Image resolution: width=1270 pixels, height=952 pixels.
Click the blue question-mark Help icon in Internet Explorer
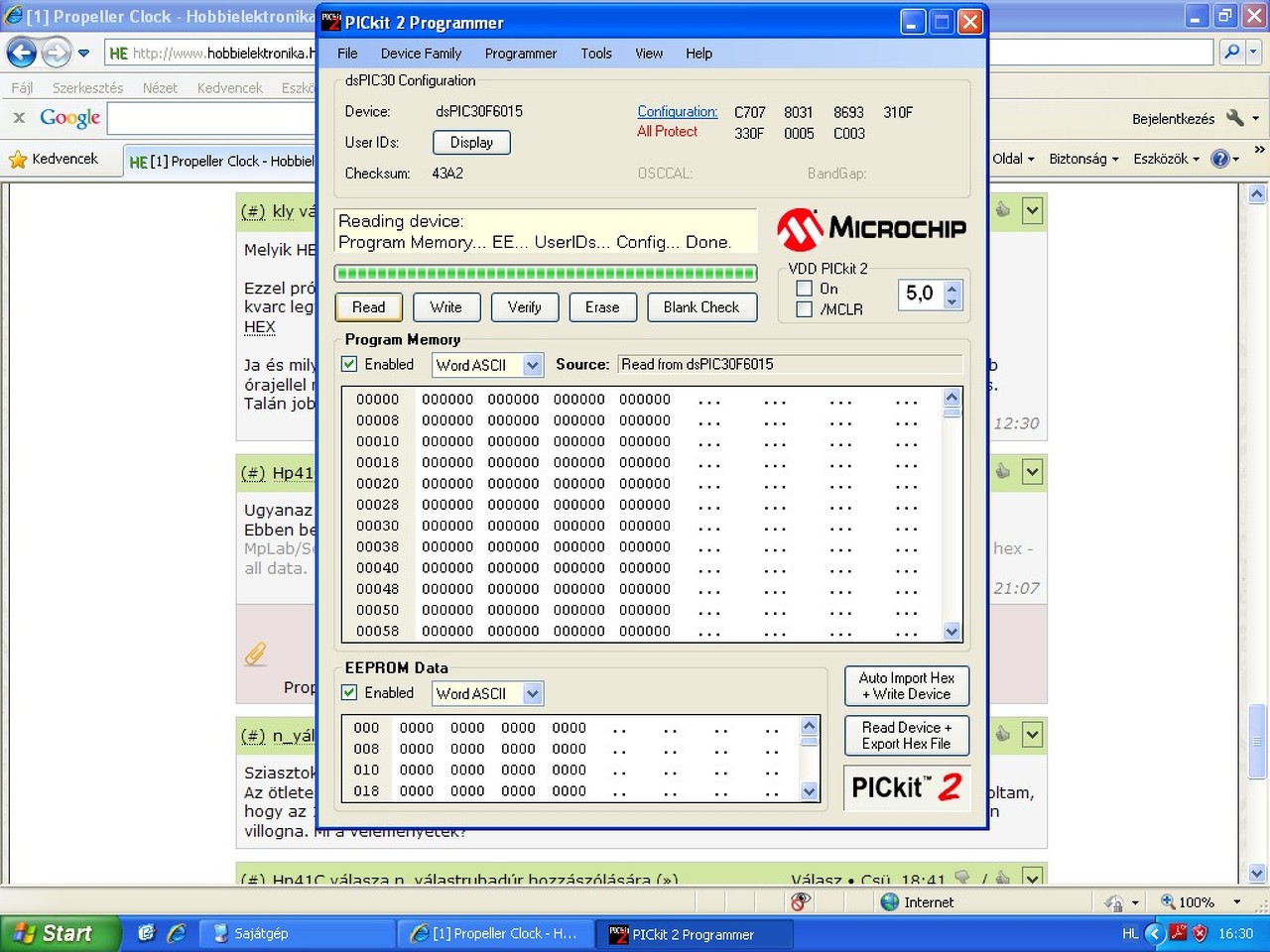(x=1220, y=159)
